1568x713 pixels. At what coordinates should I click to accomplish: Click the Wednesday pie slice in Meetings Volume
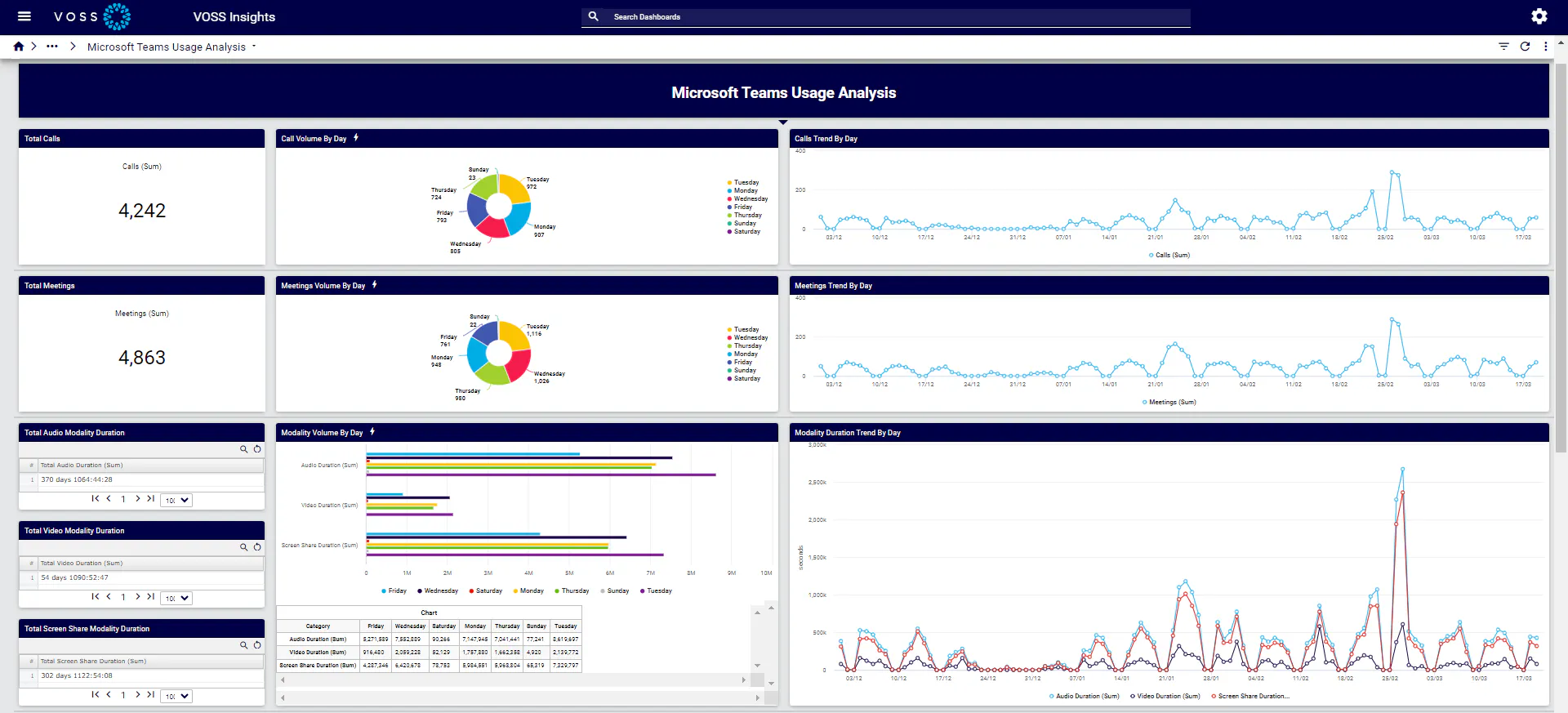click(x=518, y=365)
